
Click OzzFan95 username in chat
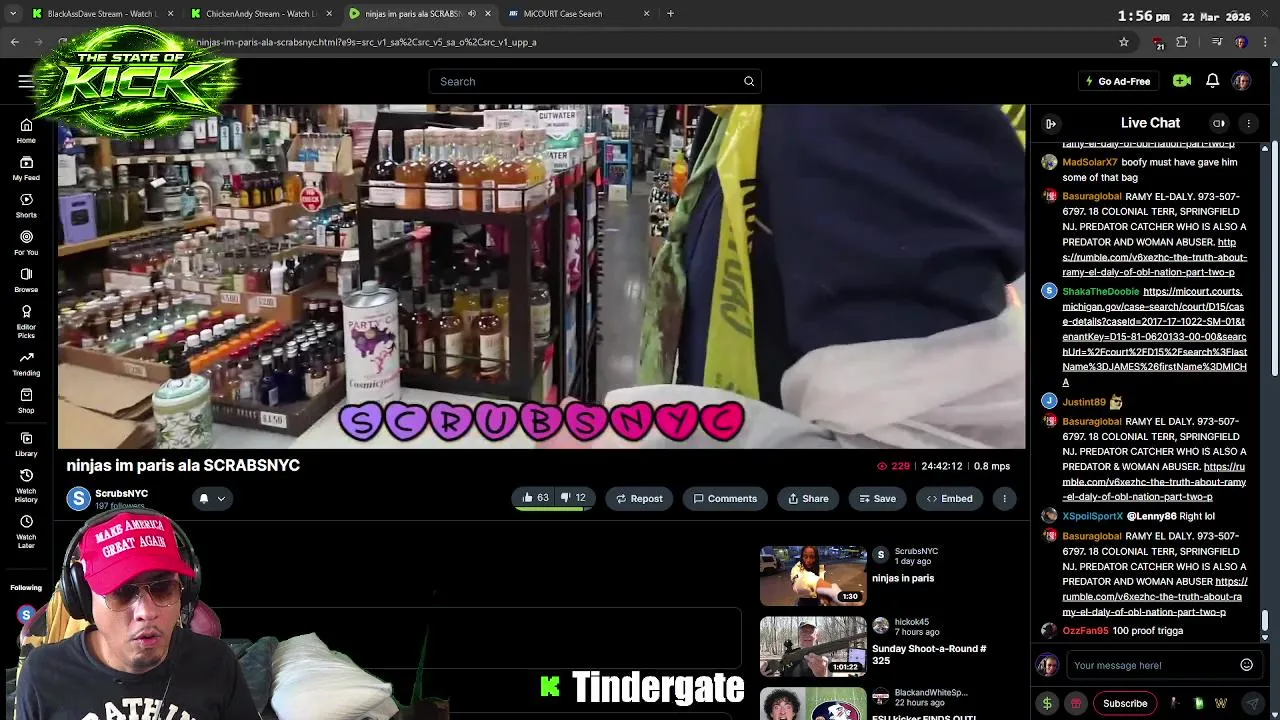(x=1085, y=631)
